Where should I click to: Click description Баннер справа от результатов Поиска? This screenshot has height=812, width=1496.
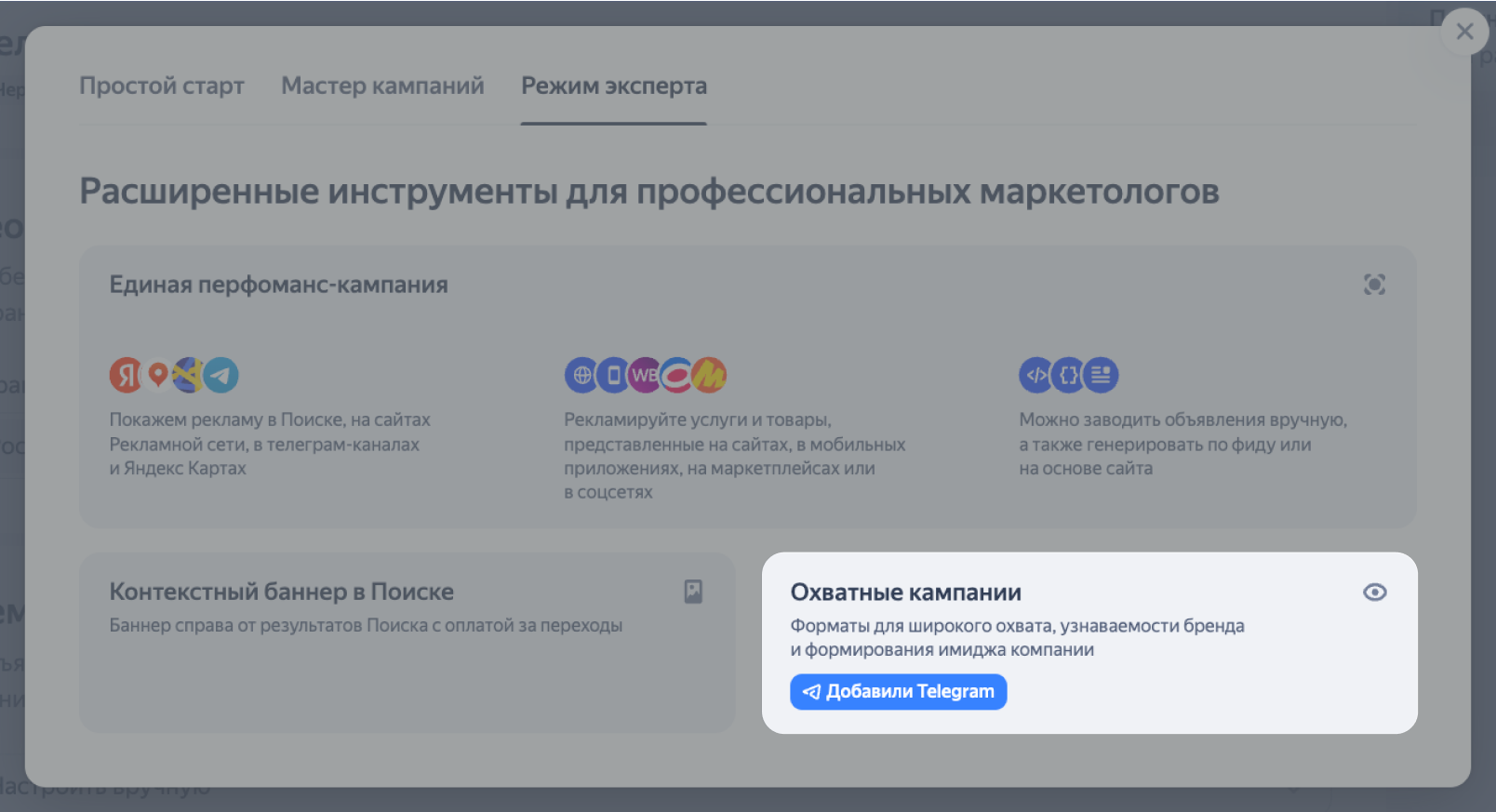pyautogui.click(x=366, y=626)
